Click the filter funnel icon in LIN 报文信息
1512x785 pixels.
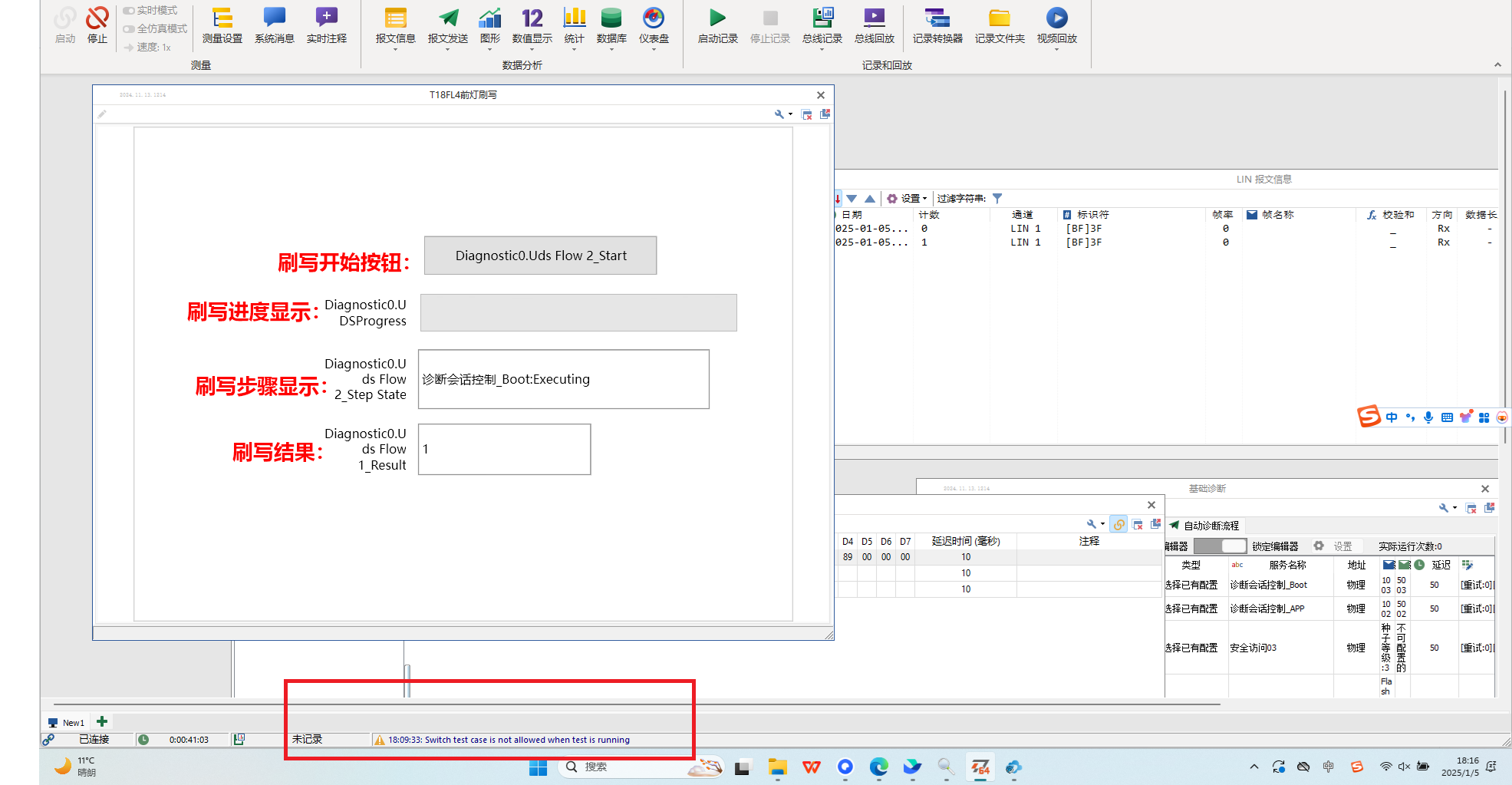pyautogui.click(x=997, y=198)
